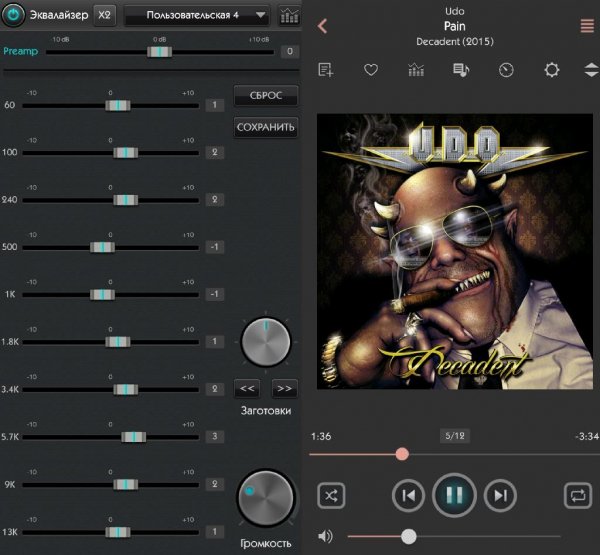600x555 pixels.
Task: Click the 500 Hz value box showing -1
Action: point(215,247)
